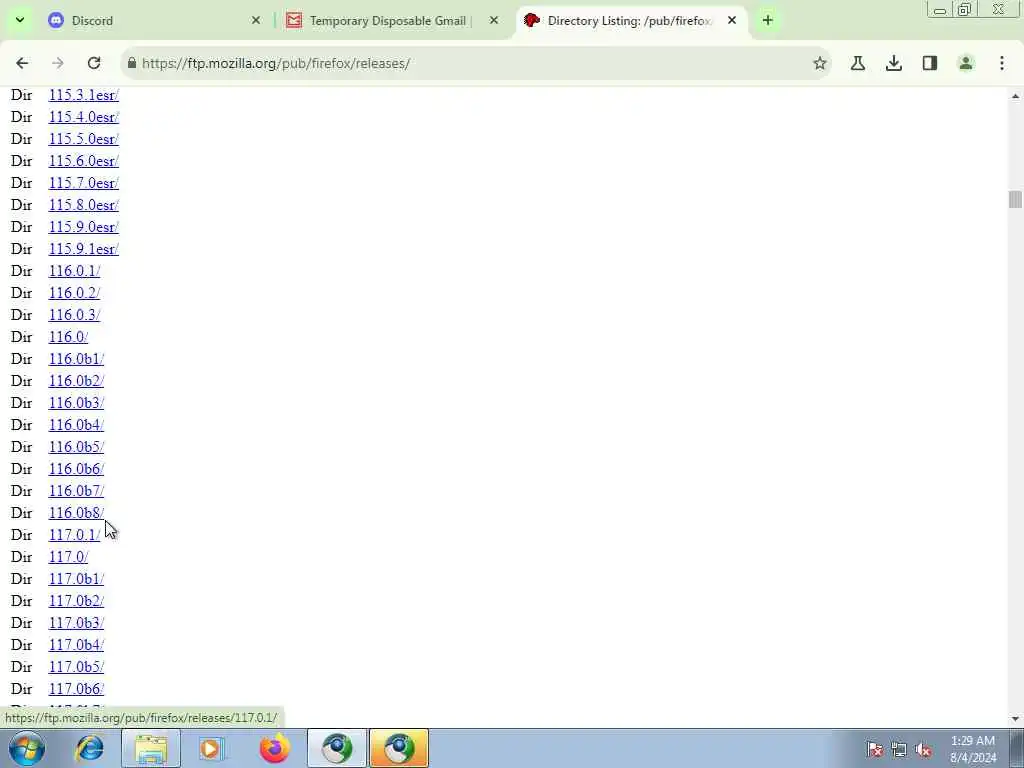
Task: Click the browser back arrow
Action: [22, 63]
